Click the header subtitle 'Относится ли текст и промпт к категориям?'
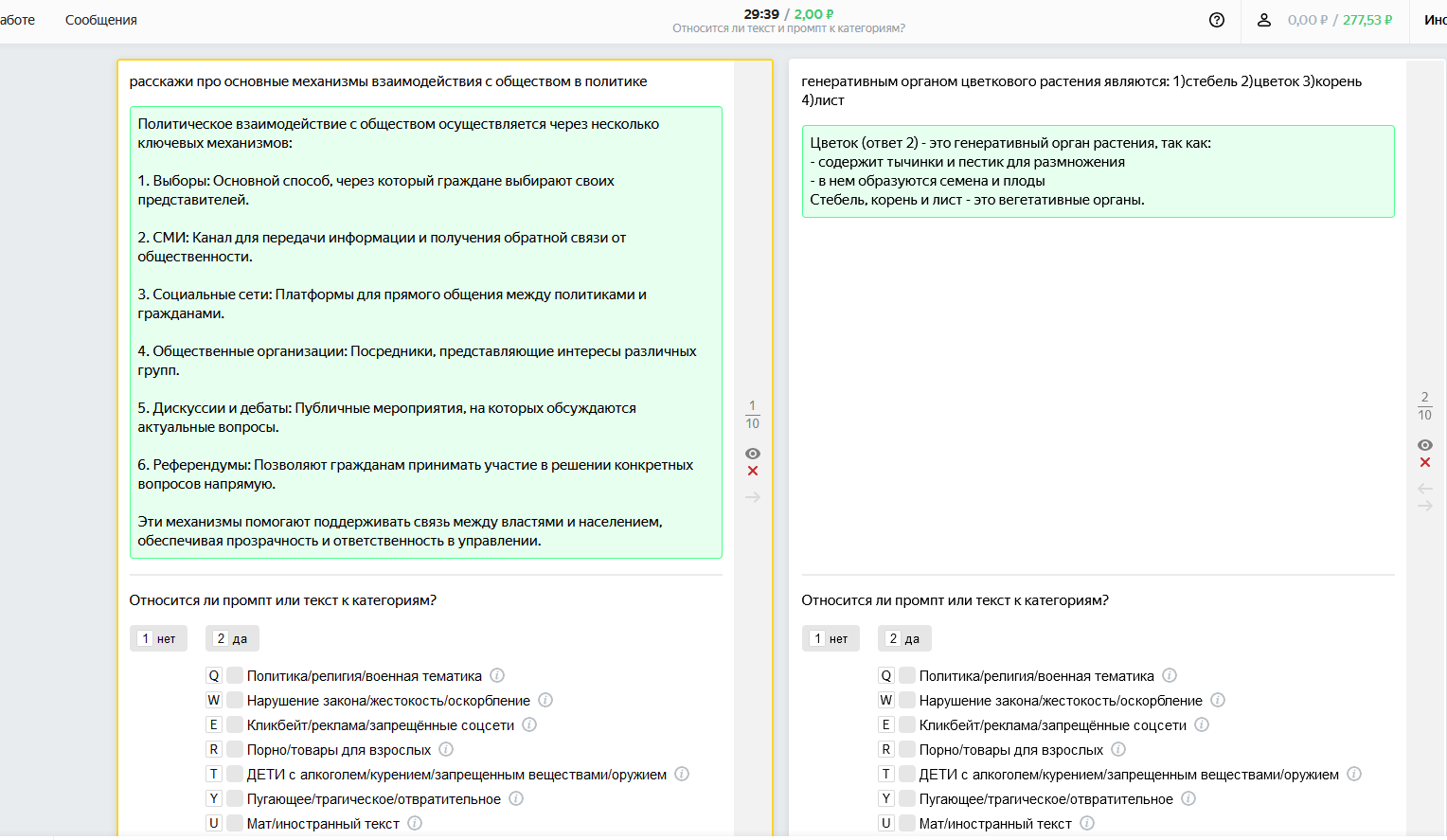The height and width of the screenshot is (840, 1447). [x=789, y=28]
